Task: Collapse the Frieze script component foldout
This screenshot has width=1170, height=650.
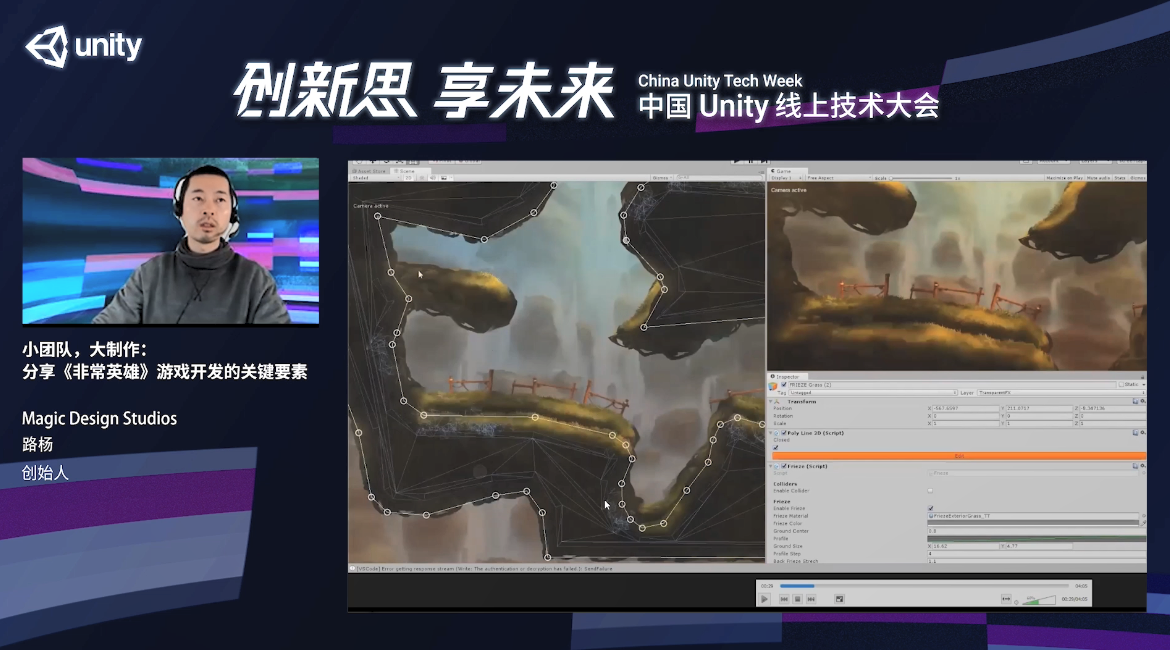Action: (x=770, y=466)
